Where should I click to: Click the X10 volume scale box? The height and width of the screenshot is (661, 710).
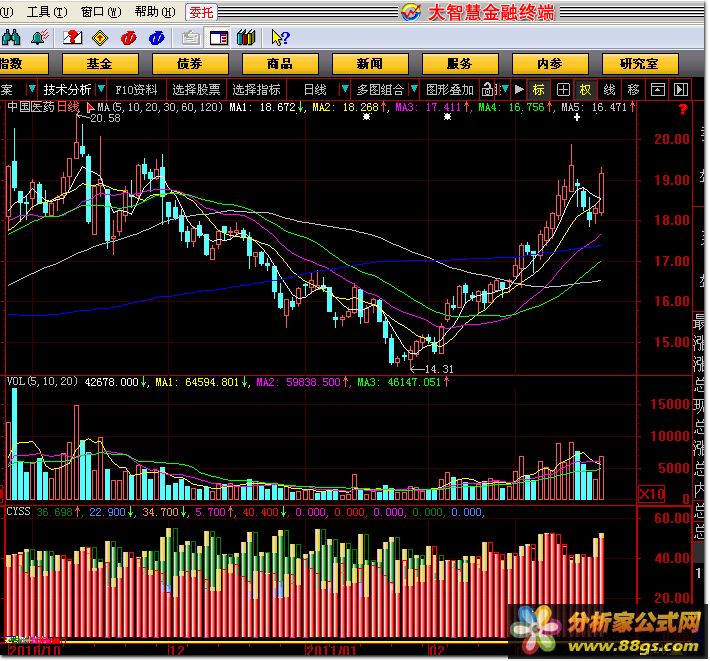651,493
